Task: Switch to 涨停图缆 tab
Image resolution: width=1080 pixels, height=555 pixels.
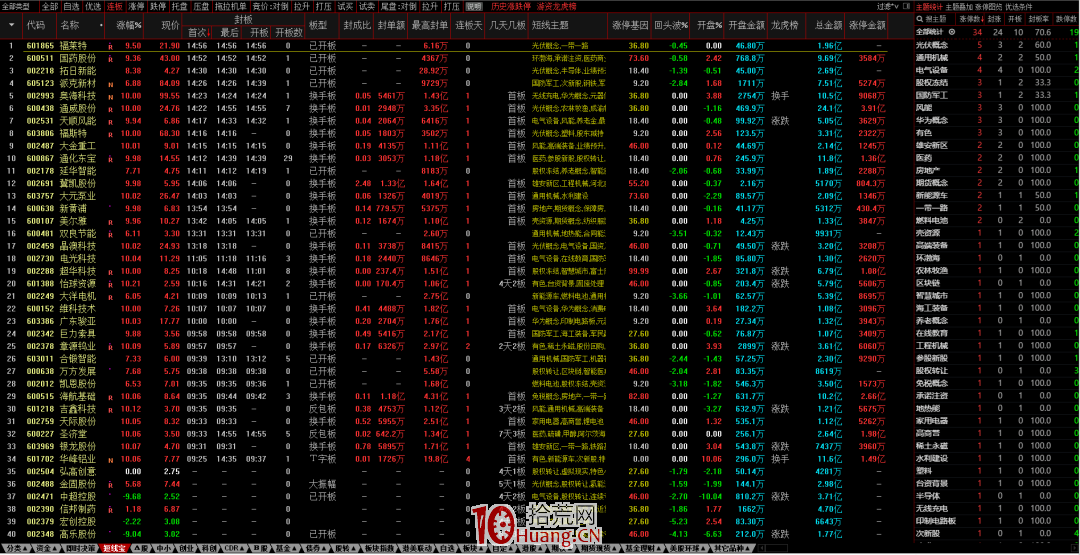Action: [x=988, y=6]
